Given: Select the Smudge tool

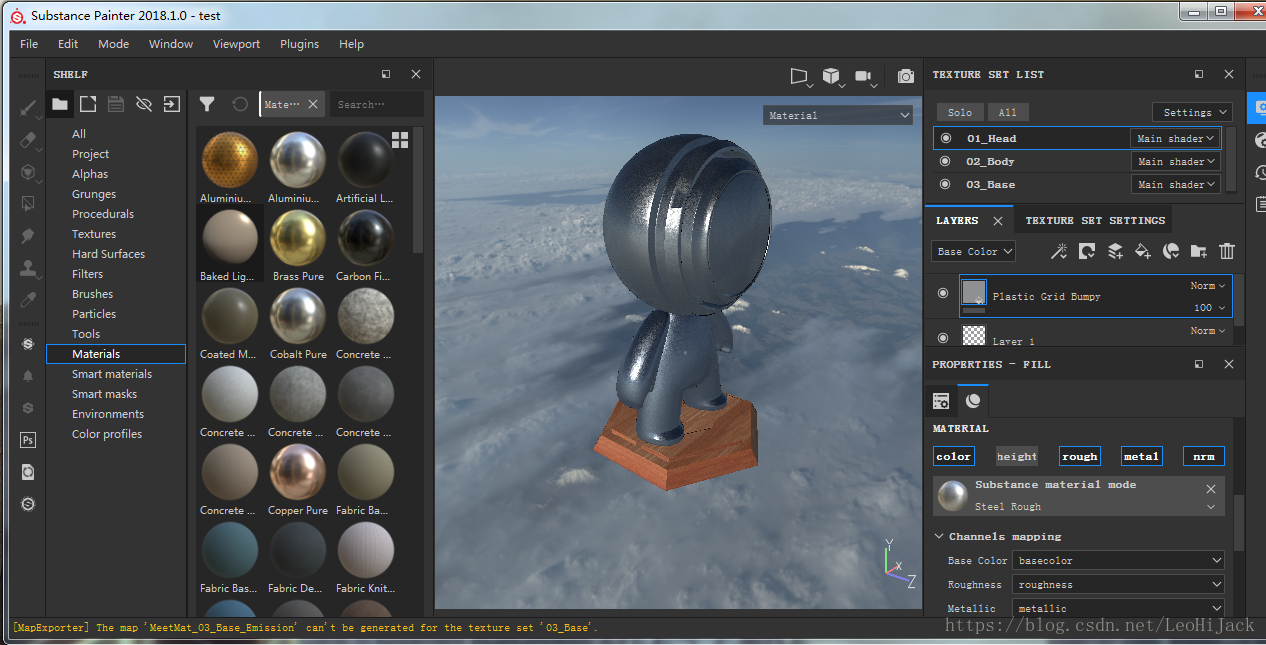Looking at the screenshot, I should (28, 236).
